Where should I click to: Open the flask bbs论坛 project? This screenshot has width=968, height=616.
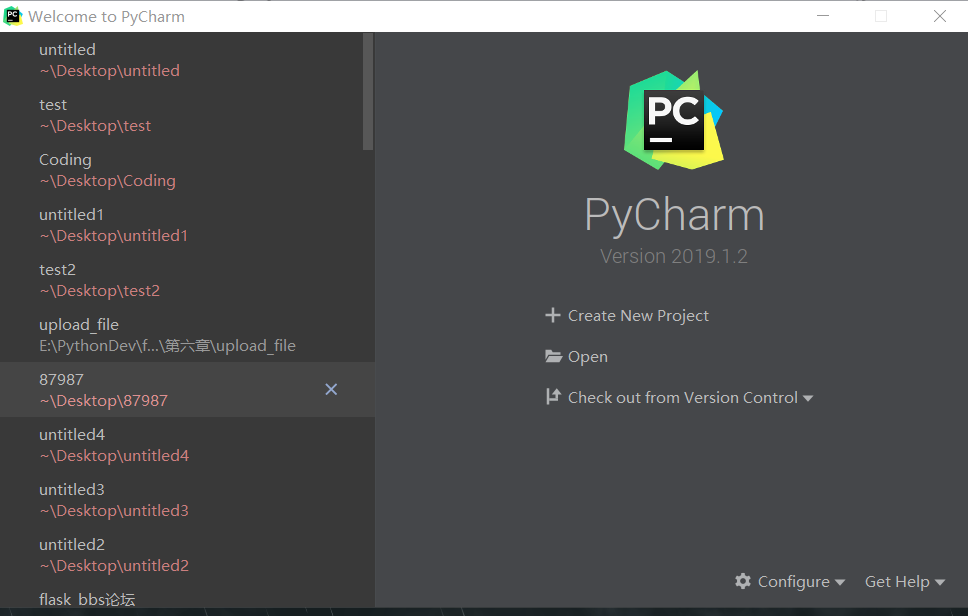pos(88,598)
